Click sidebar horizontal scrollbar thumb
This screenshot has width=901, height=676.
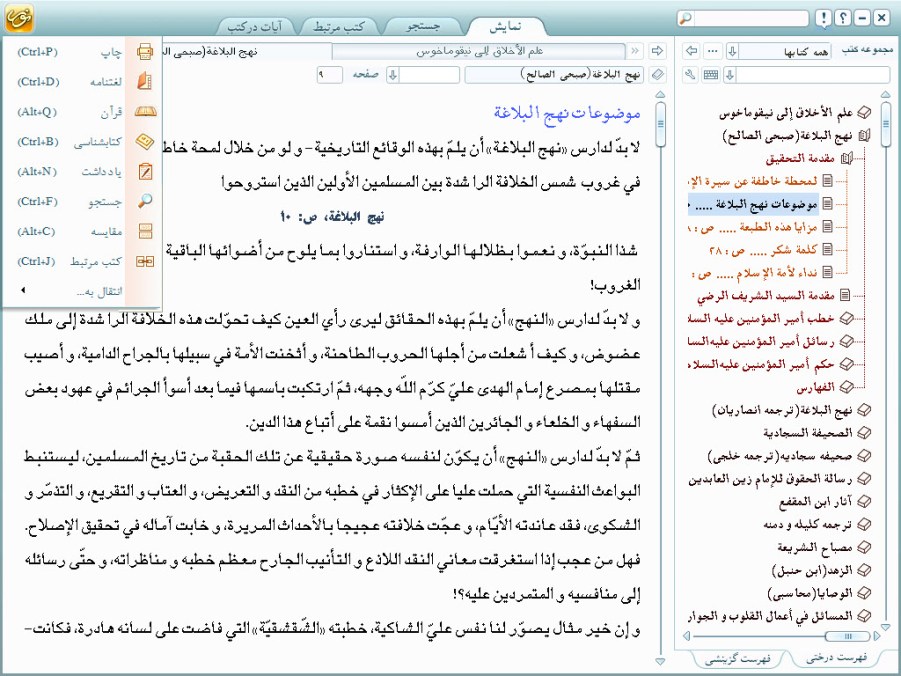(x=847, y=636)
